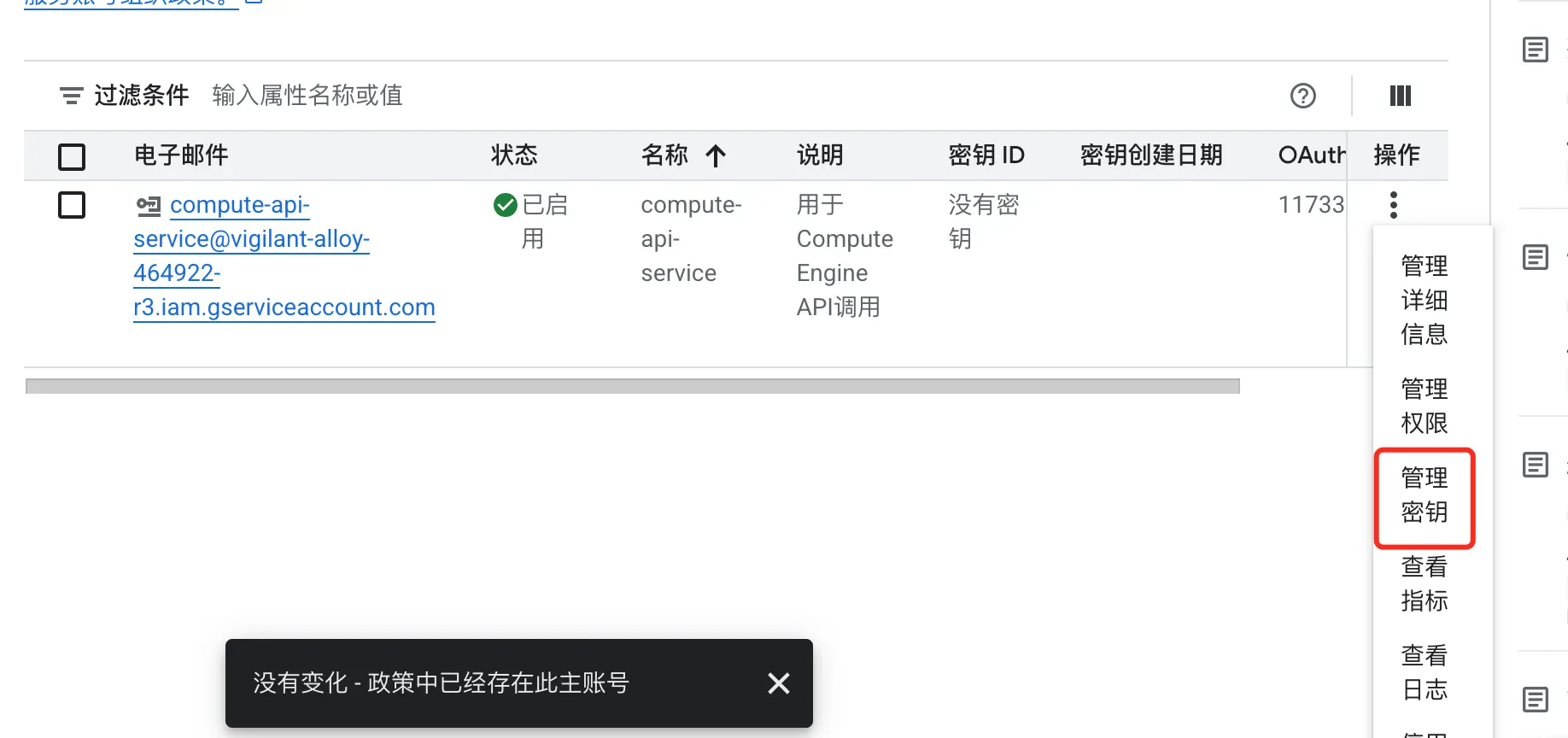Open the column display options icon
This screenshot has height=738, width=1568.
[1399, 96]
